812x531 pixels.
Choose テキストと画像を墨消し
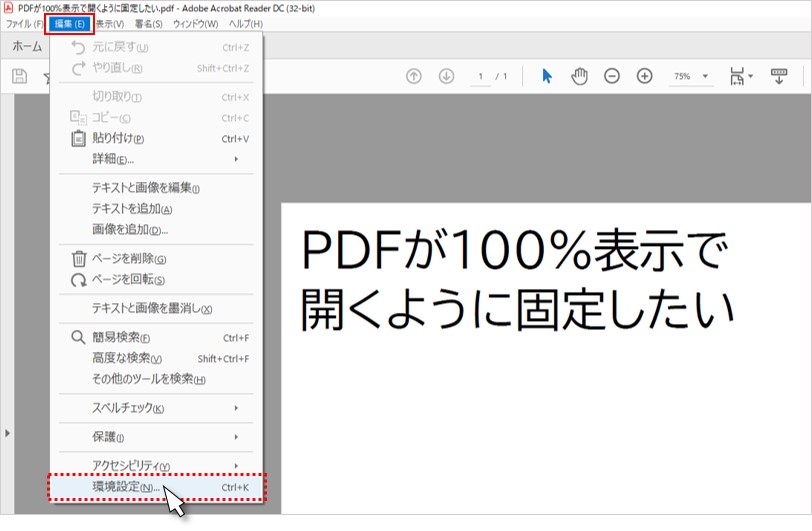coord(157,308)
